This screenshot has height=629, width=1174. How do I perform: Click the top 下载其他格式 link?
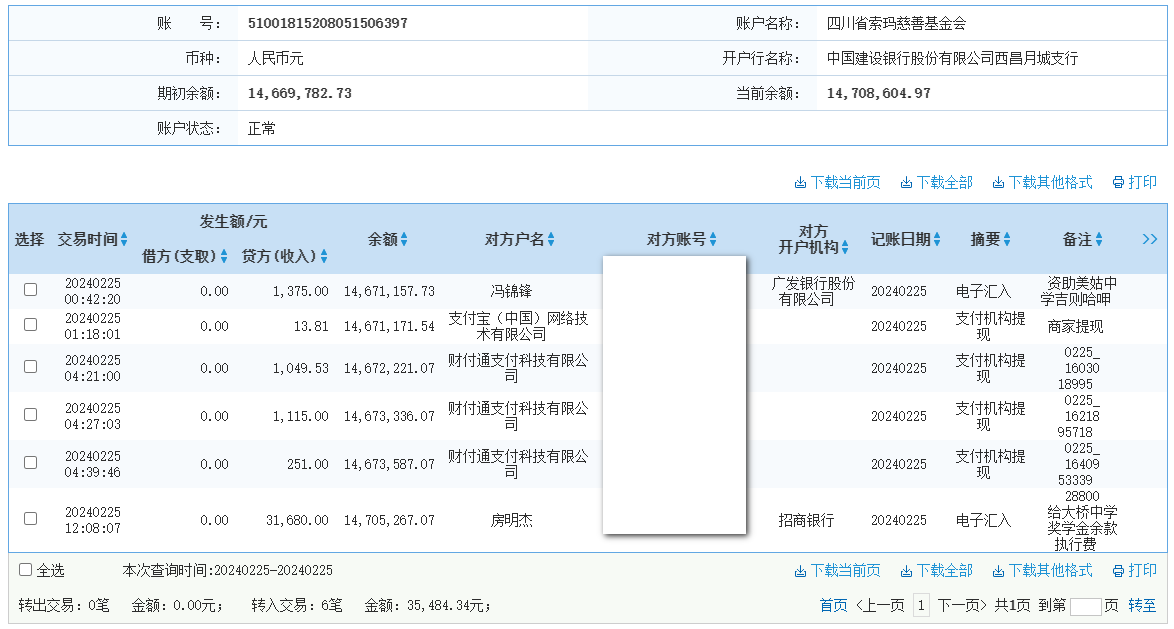click(x=1042, y=182)
